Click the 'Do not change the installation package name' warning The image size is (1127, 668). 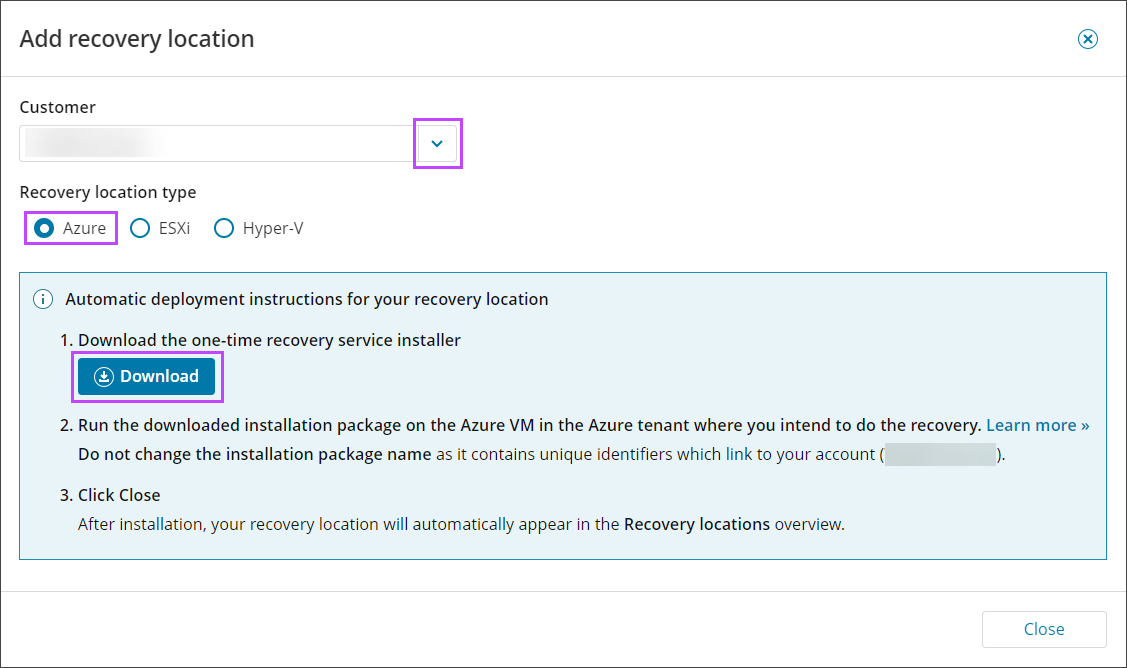click(256, 454)
